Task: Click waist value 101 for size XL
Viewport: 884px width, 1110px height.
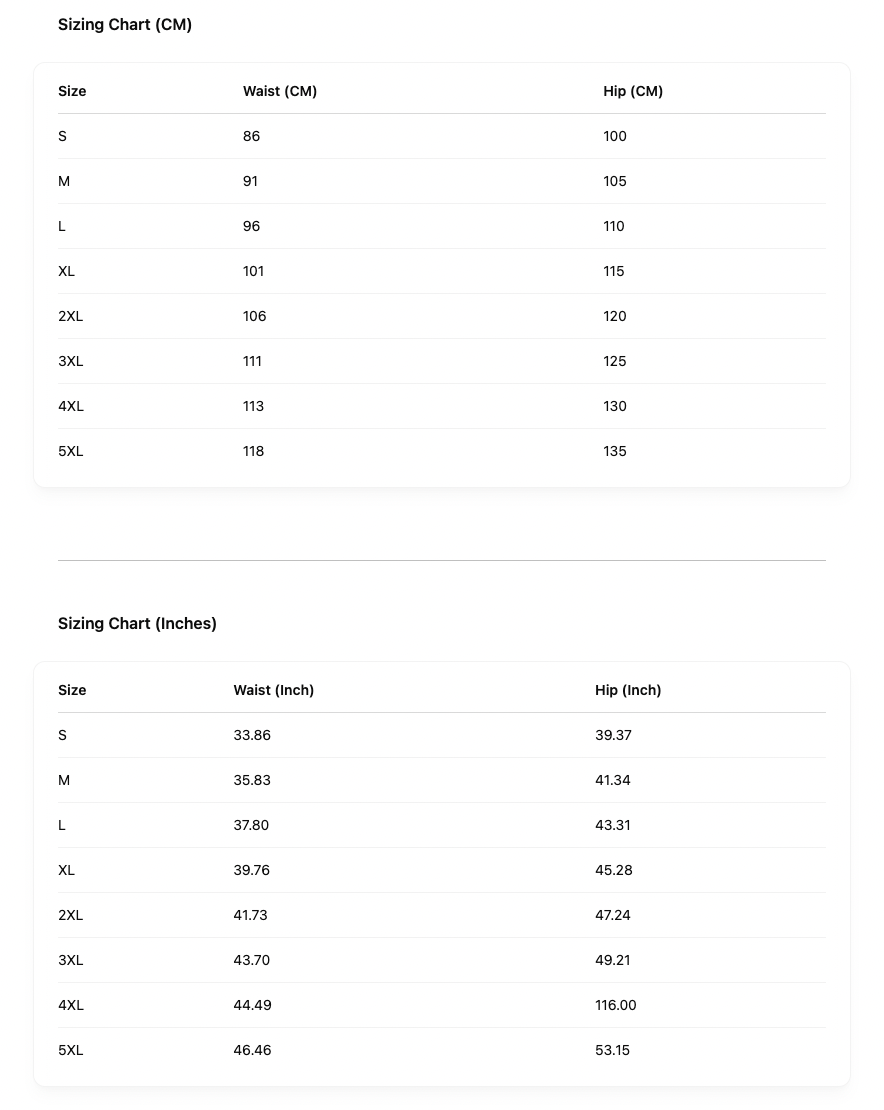Action: point(253,271)
